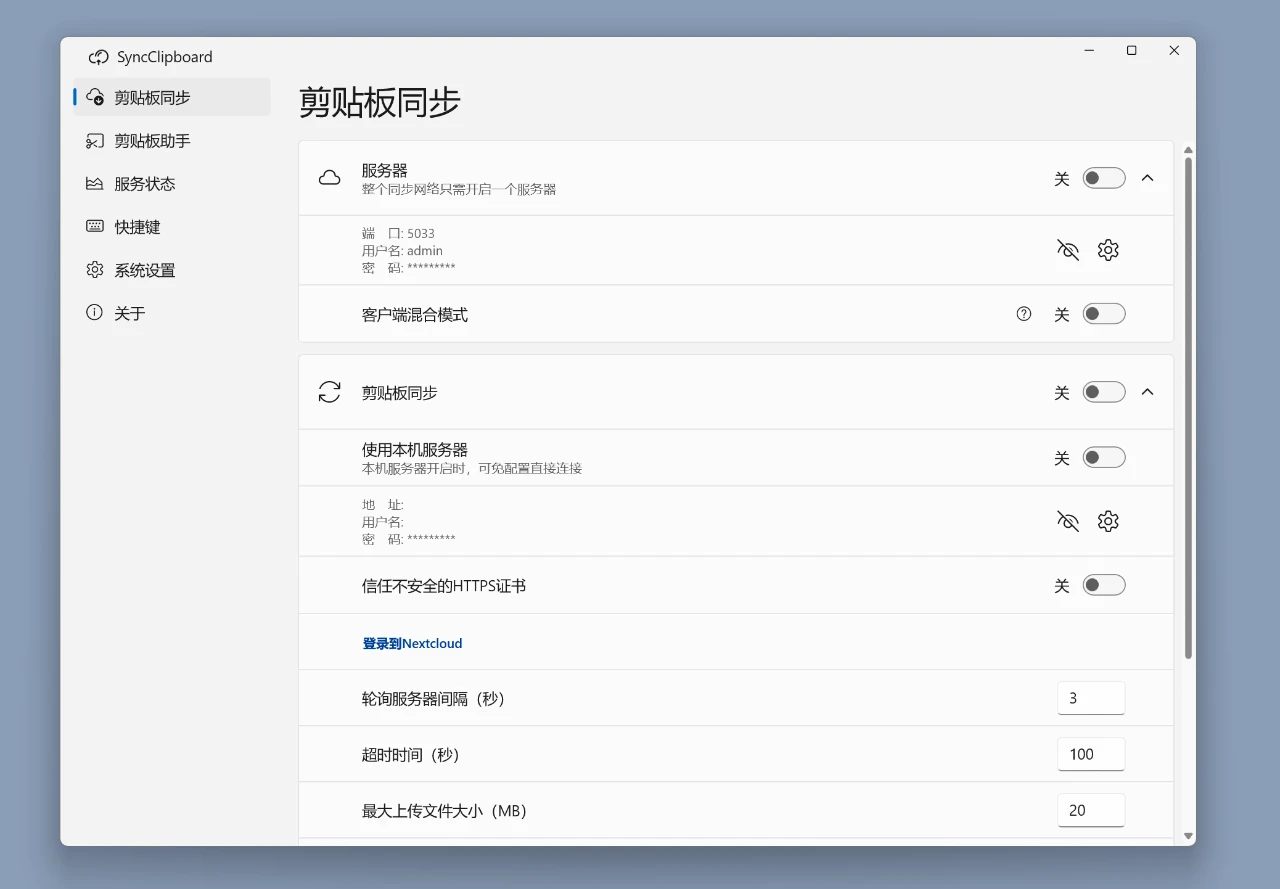Click the scrollbar down arrow
Image resolution: width=1280 pixels, height=889 pixels.
1188,835
